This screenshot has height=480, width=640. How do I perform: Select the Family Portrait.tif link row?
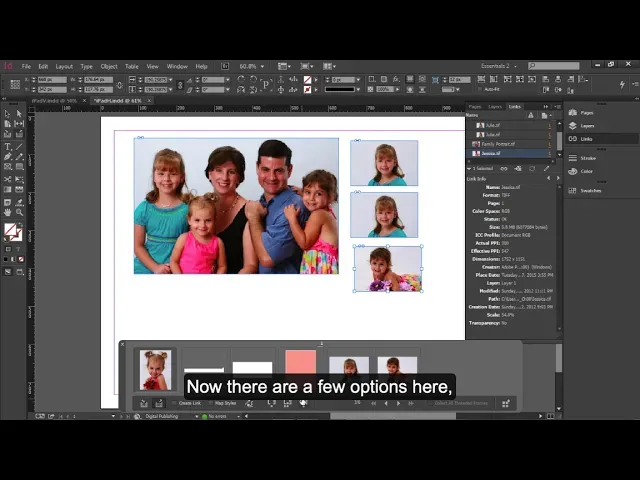(x=498, y=144)
